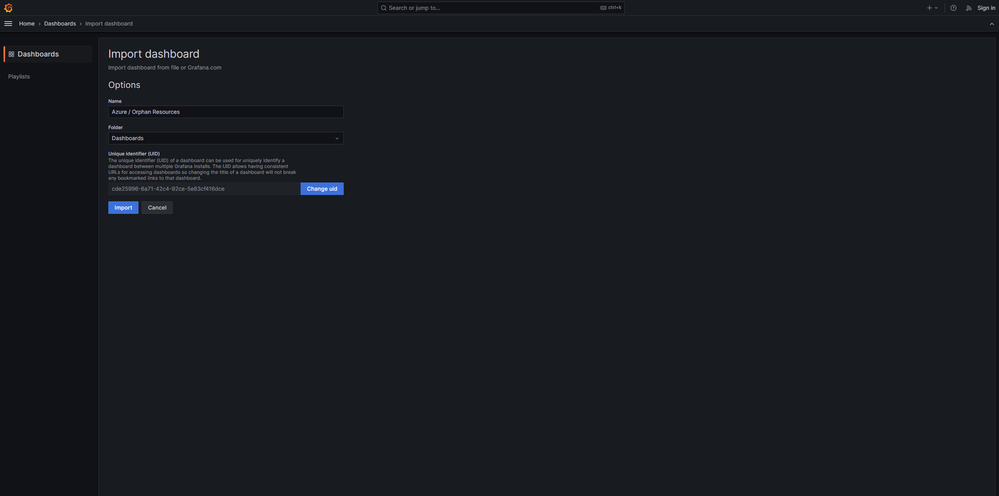Click the UID value field

tap(204, 189)
